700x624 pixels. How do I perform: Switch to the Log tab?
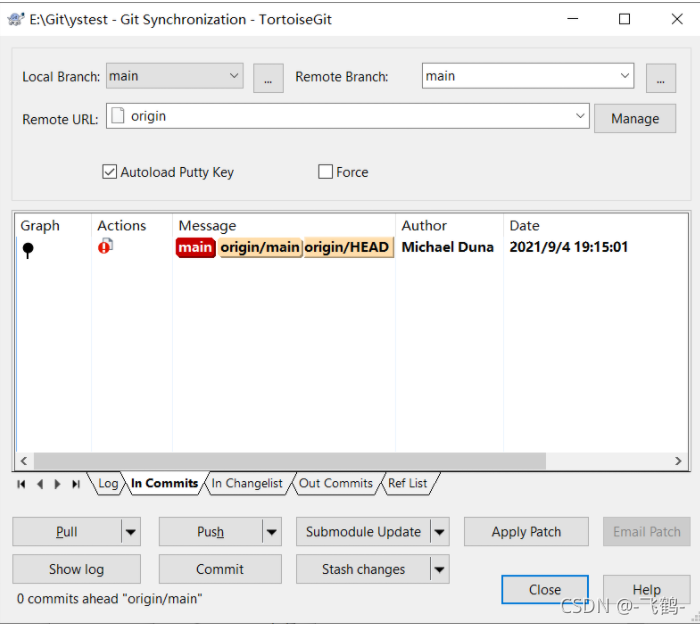108,483
